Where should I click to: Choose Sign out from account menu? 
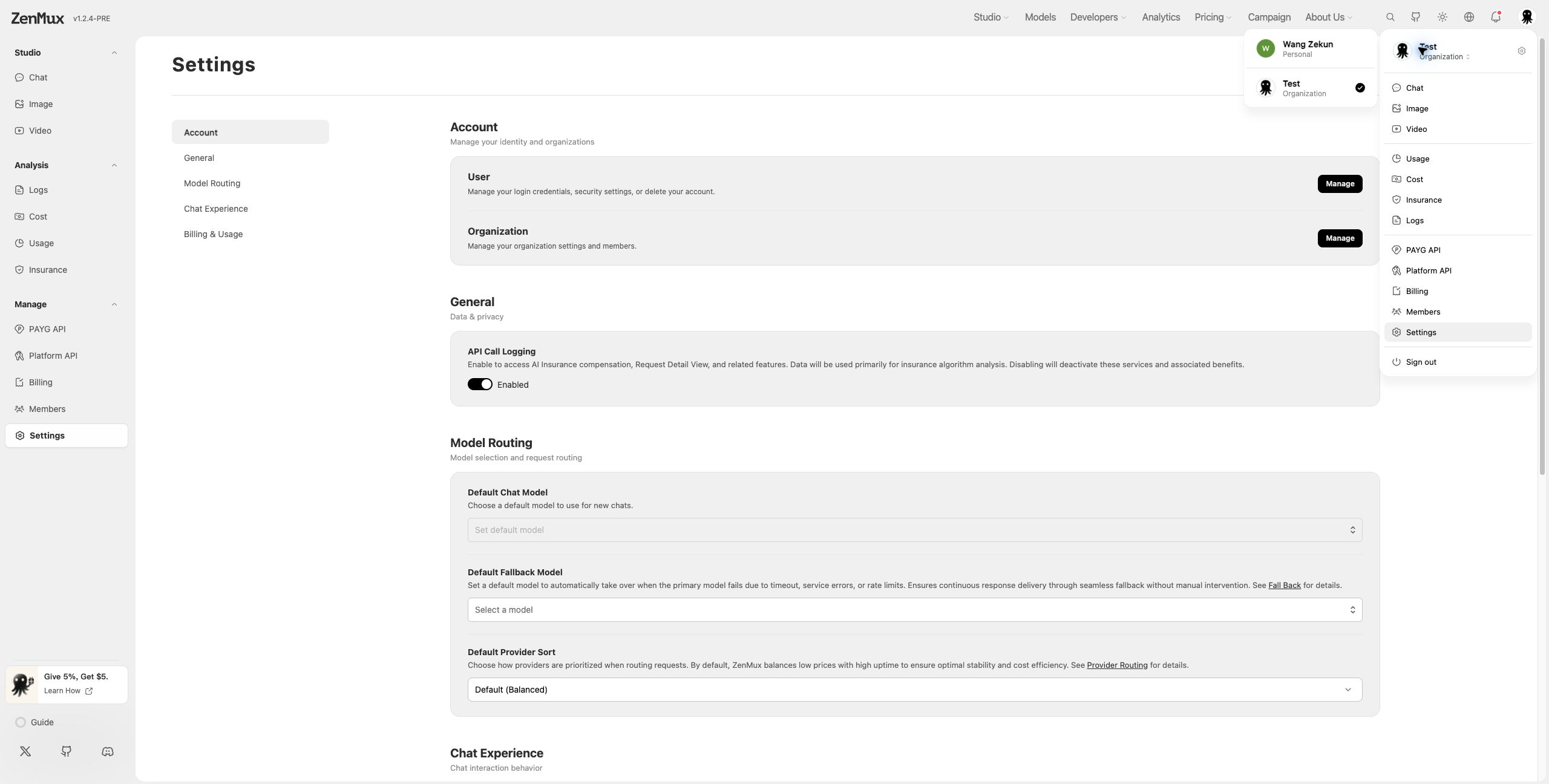(1458, 362)
